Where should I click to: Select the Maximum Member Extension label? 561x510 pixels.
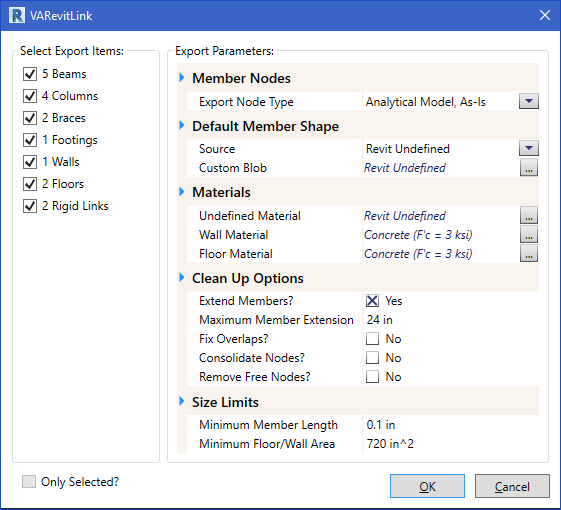(276, 320)
